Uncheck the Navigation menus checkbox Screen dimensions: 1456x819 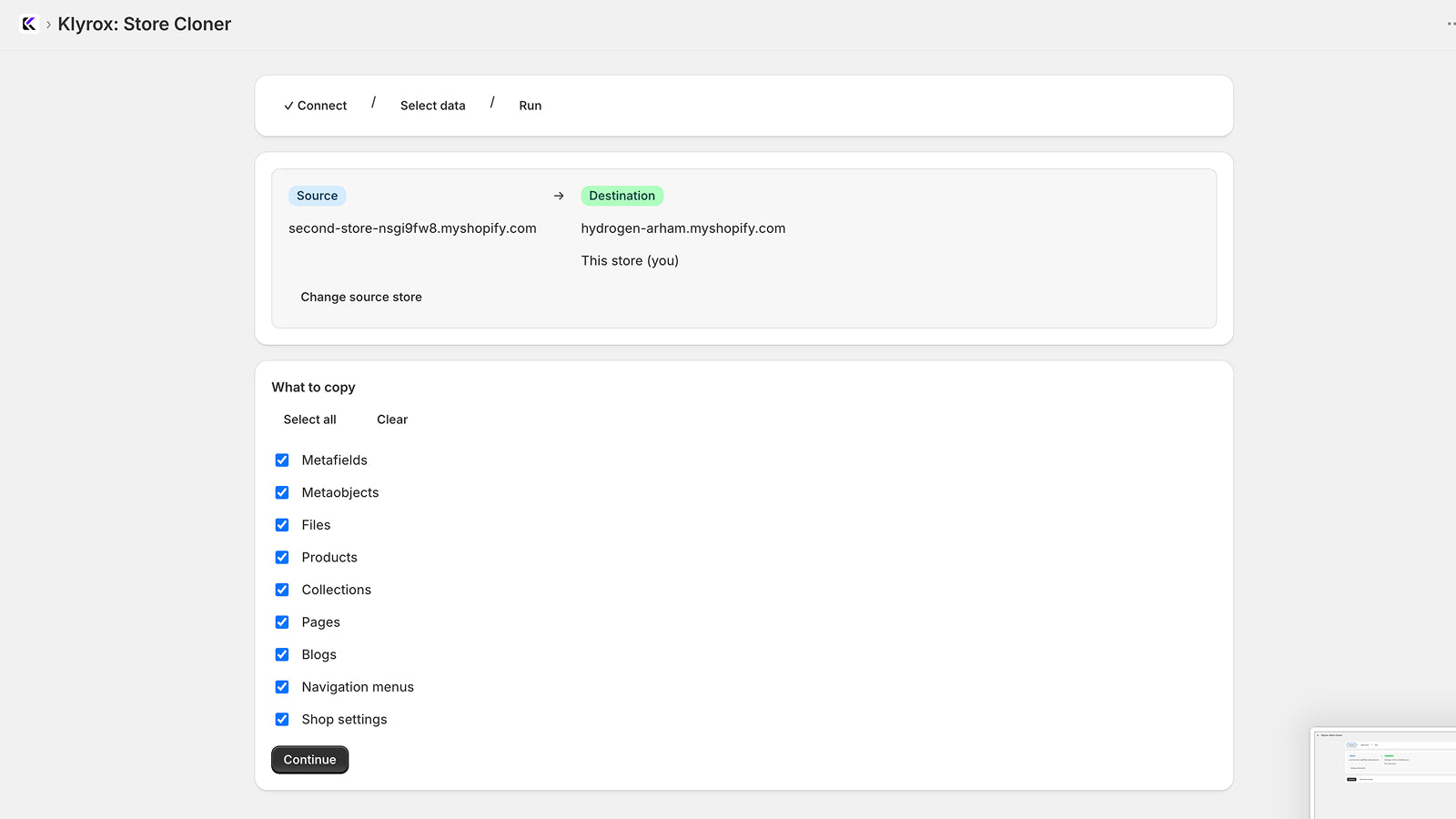[x=282, y=687]
